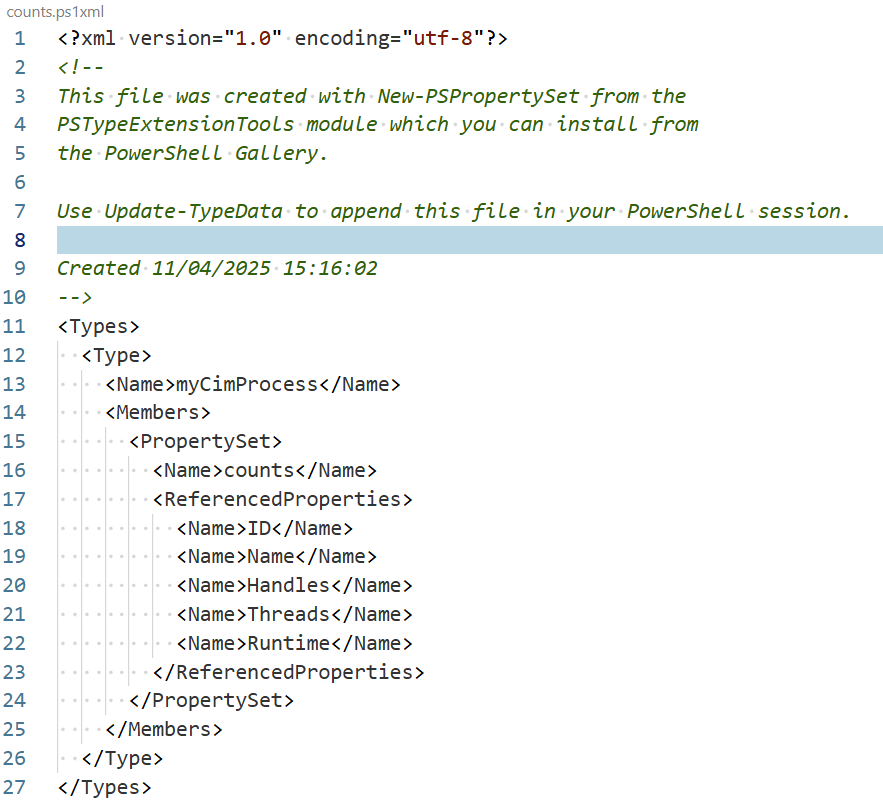Click line number 27 in the gutter
This screenshot has height=804, width=883.
[x=15, y=787]
